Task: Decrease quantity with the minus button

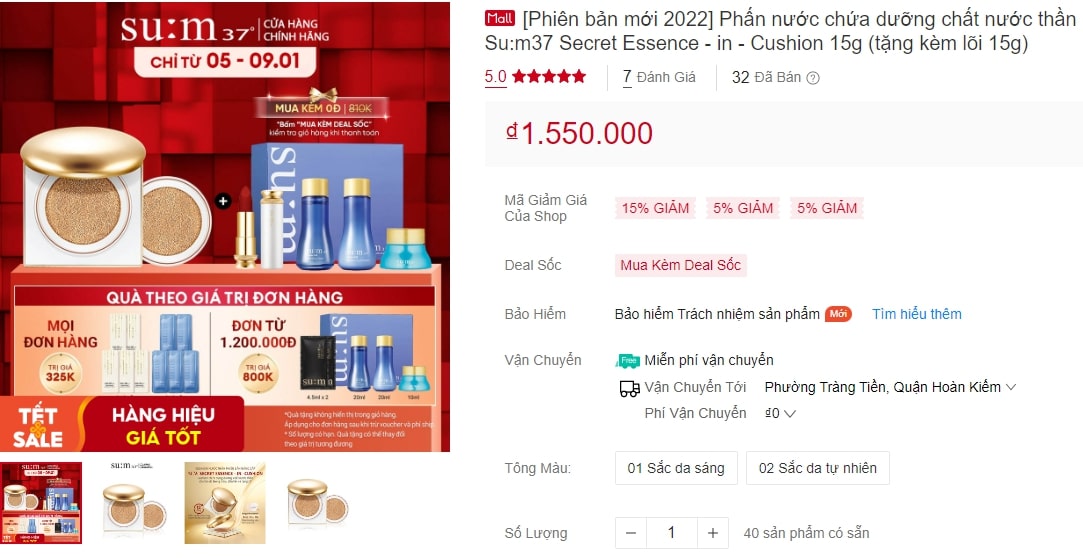Action: [x=631, y=533]
